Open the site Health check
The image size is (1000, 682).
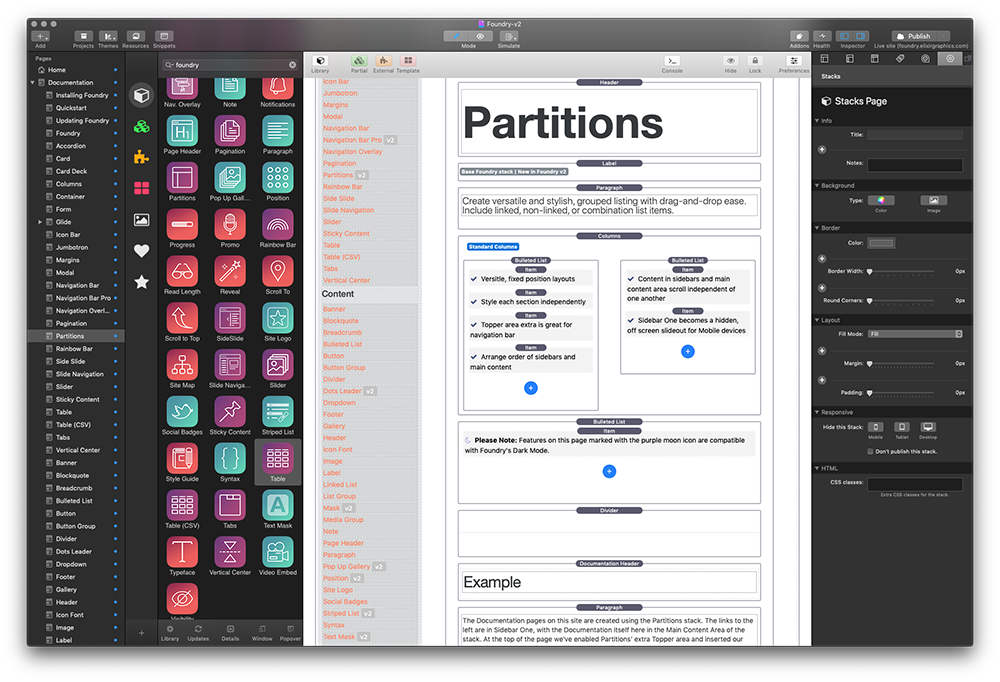tap(822, 36)
